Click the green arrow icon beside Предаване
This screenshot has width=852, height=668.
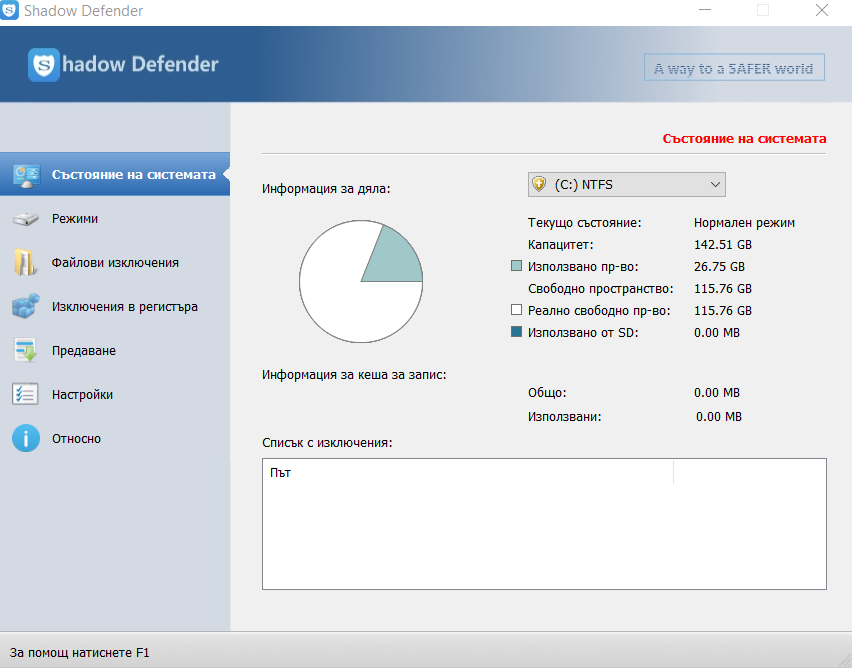click(25, 351)
